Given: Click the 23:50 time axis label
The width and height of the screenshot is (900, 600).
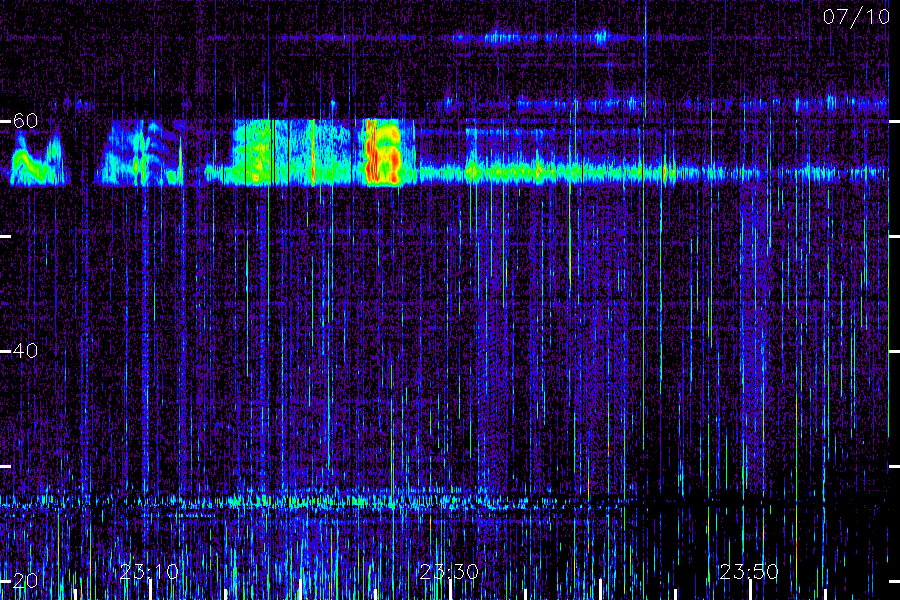Looking at the screenshot, I should (749, 572).
